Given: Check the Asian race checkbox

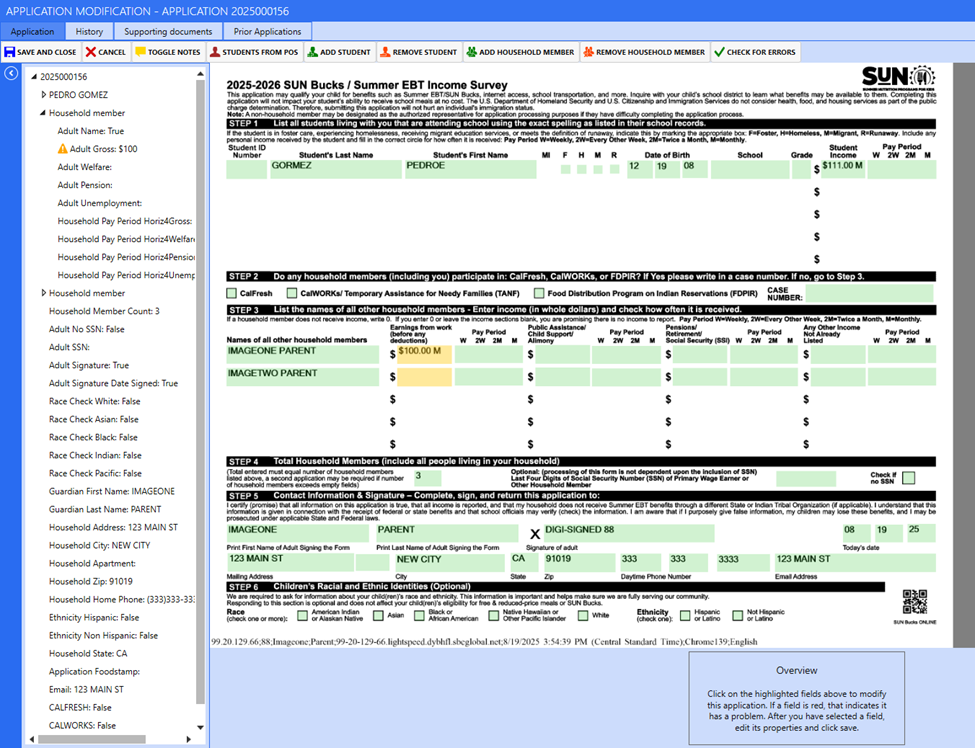Looking at the screenshot, I should point(378,616).
